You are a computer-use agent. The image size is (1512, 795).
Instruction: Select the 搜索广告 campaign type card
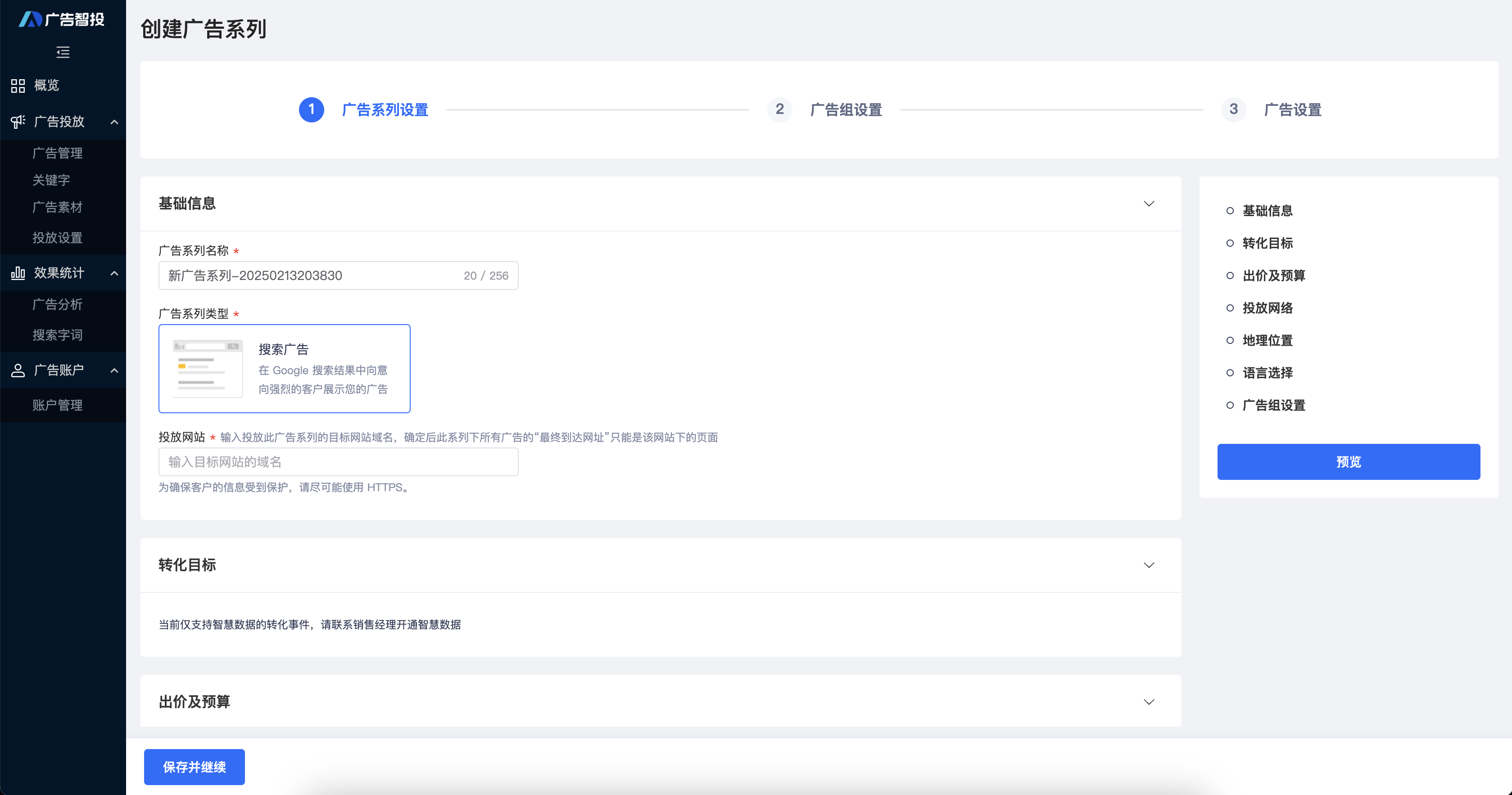point(284,368)
